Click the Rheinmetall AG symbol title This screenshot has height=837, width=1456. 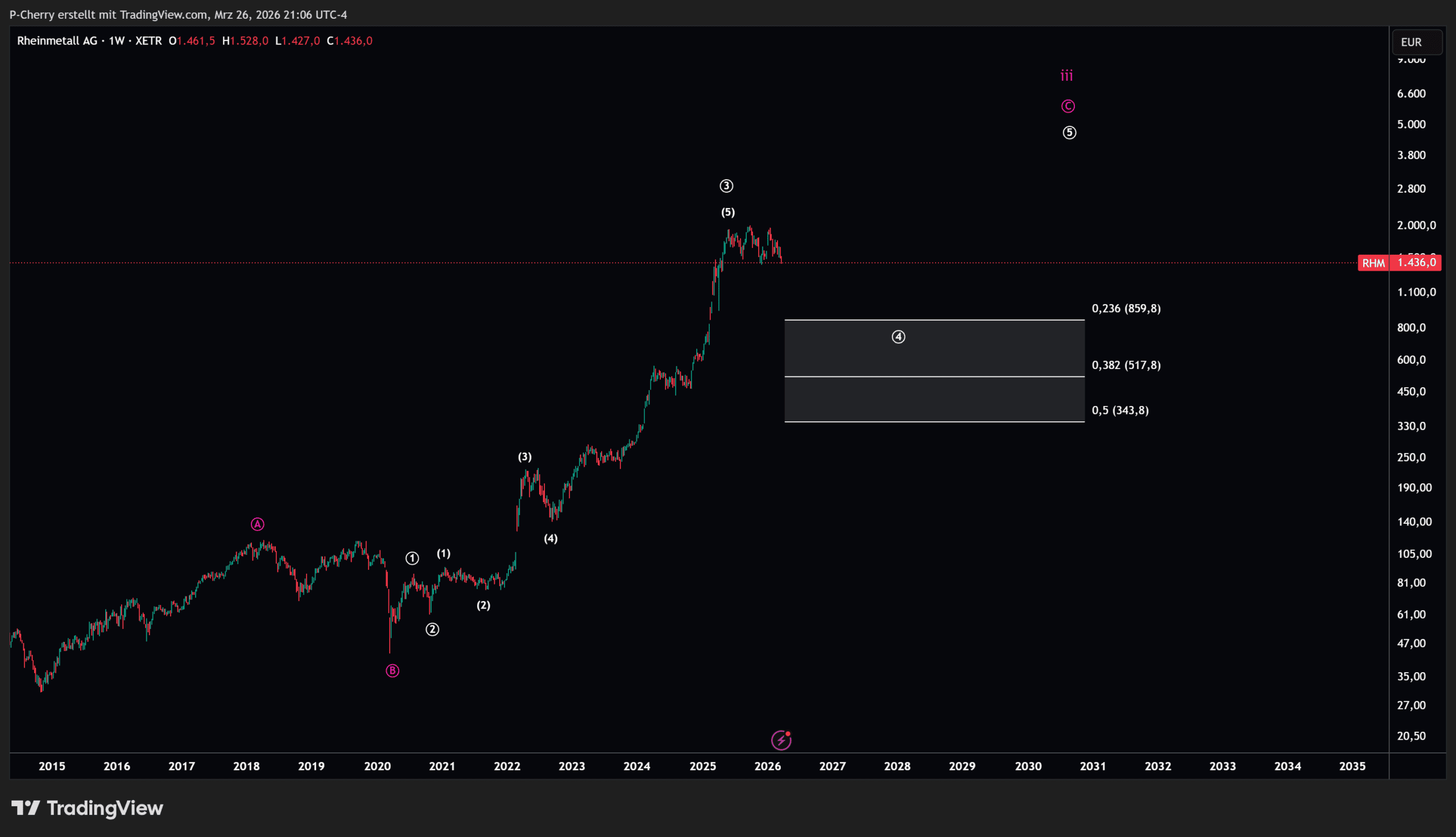click(57, 41)
